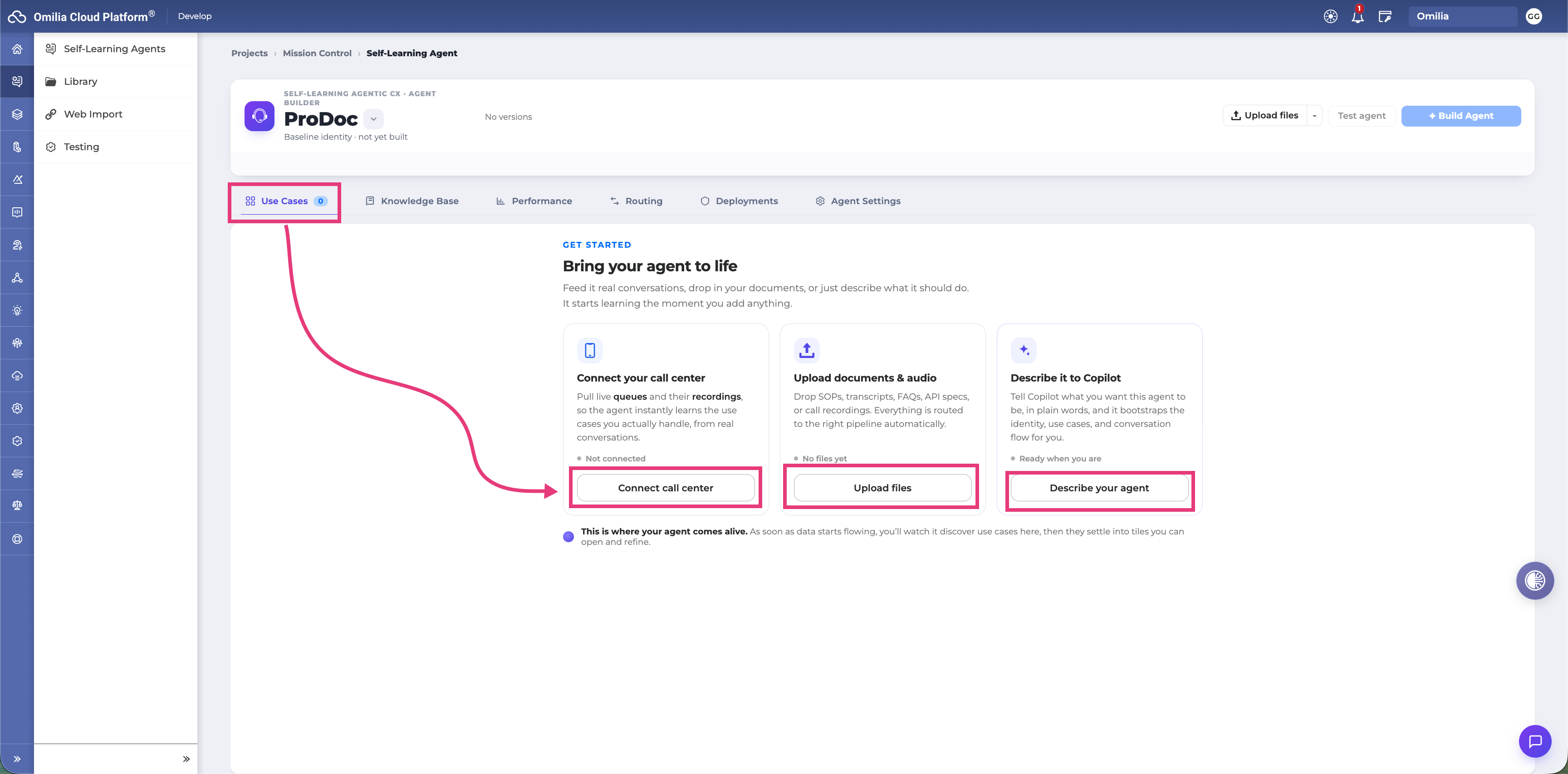This screenshot has width=1568, height=774.
Task: Open the people group rail icon
Action: 17,343
